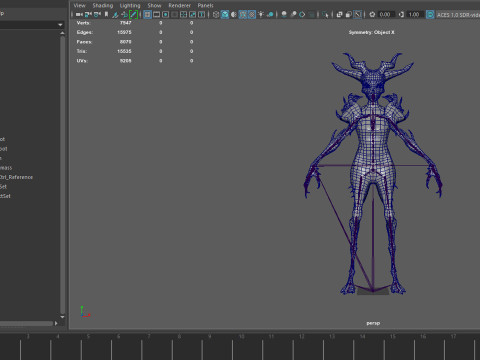Click frame 10 on the timeline
The width and height of the screenshot is (480, 360).
(x=241, y=337)
